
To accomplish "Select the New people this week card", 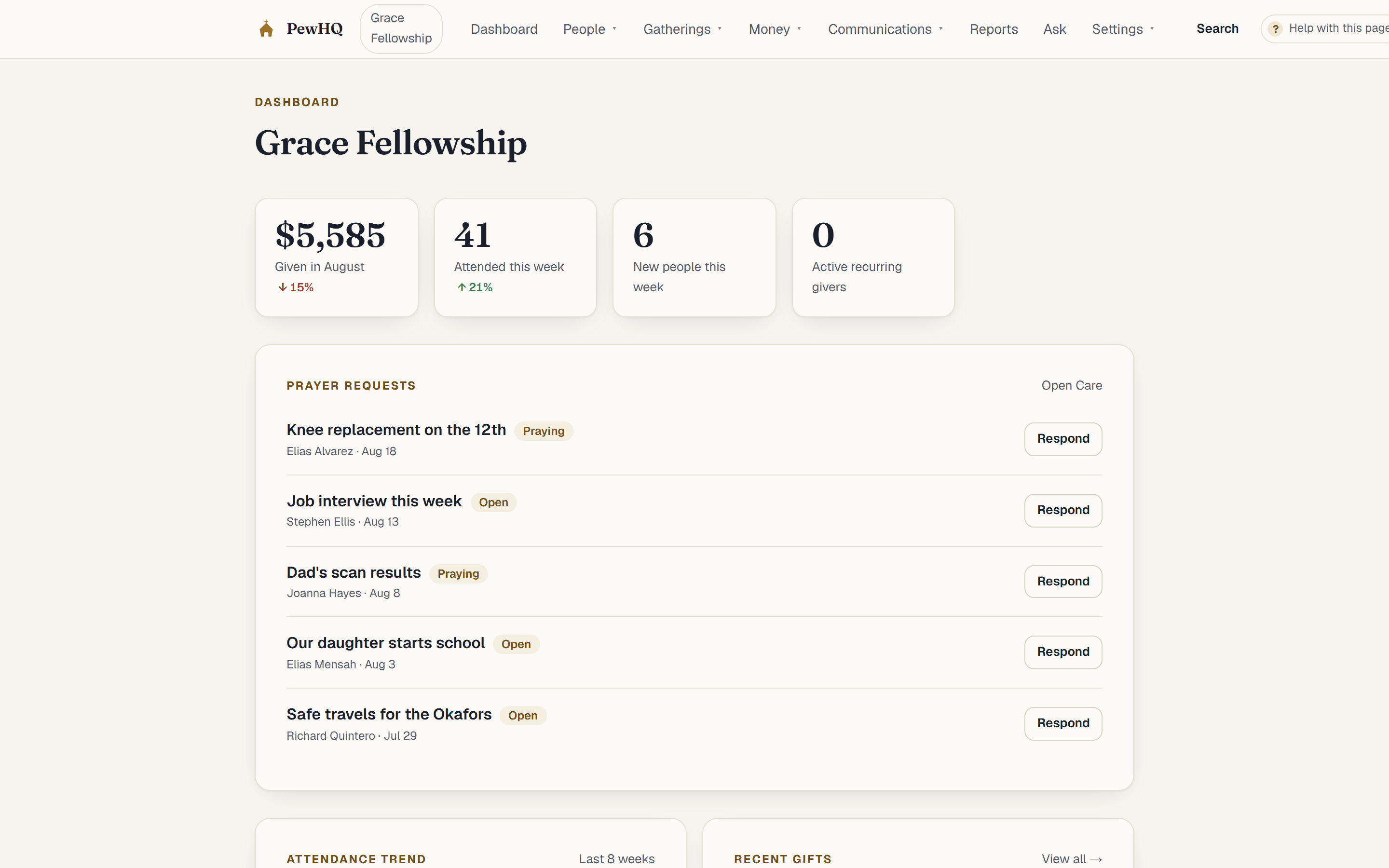I will 694,257.
